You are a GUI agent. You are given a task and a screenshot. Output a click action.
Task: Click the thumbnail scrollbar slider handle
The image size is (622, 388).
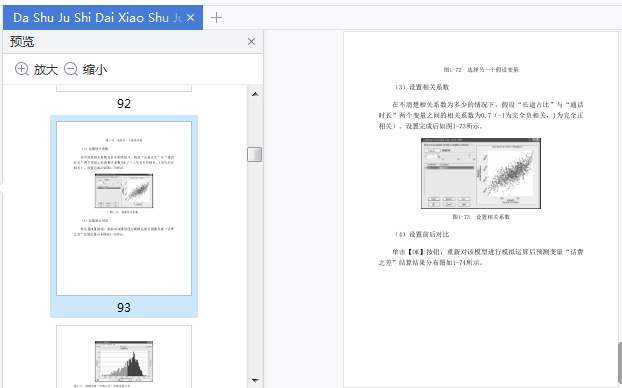[254, 154]
